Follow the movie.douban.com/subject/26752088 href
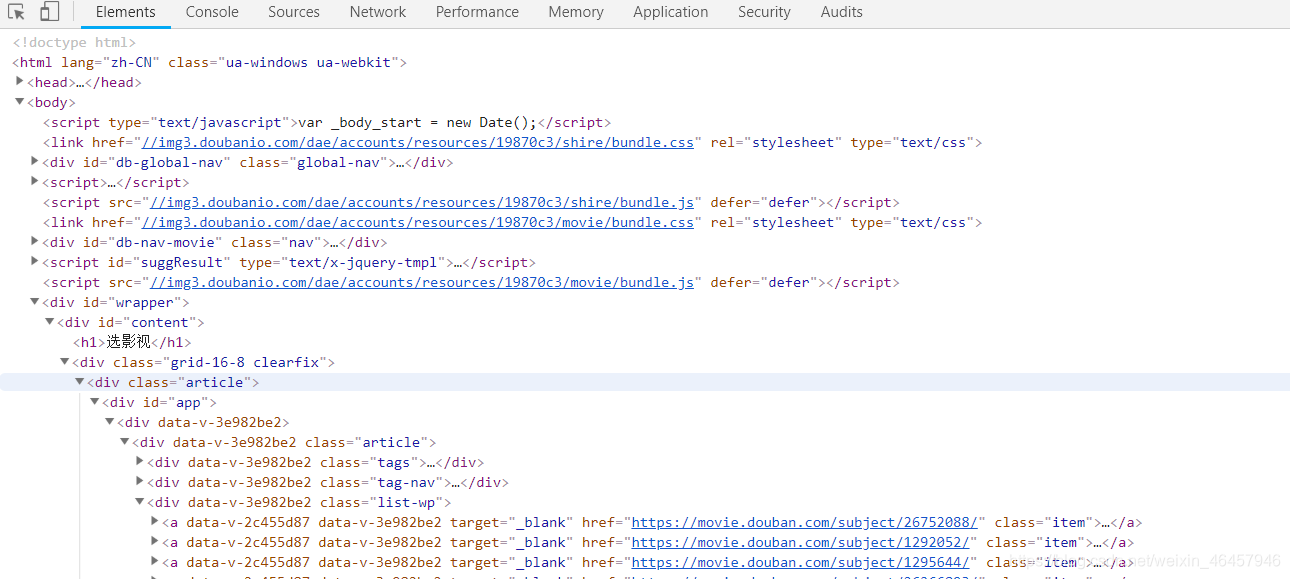The height and width of the screenshot is (579, 1290). coord(804,522)
